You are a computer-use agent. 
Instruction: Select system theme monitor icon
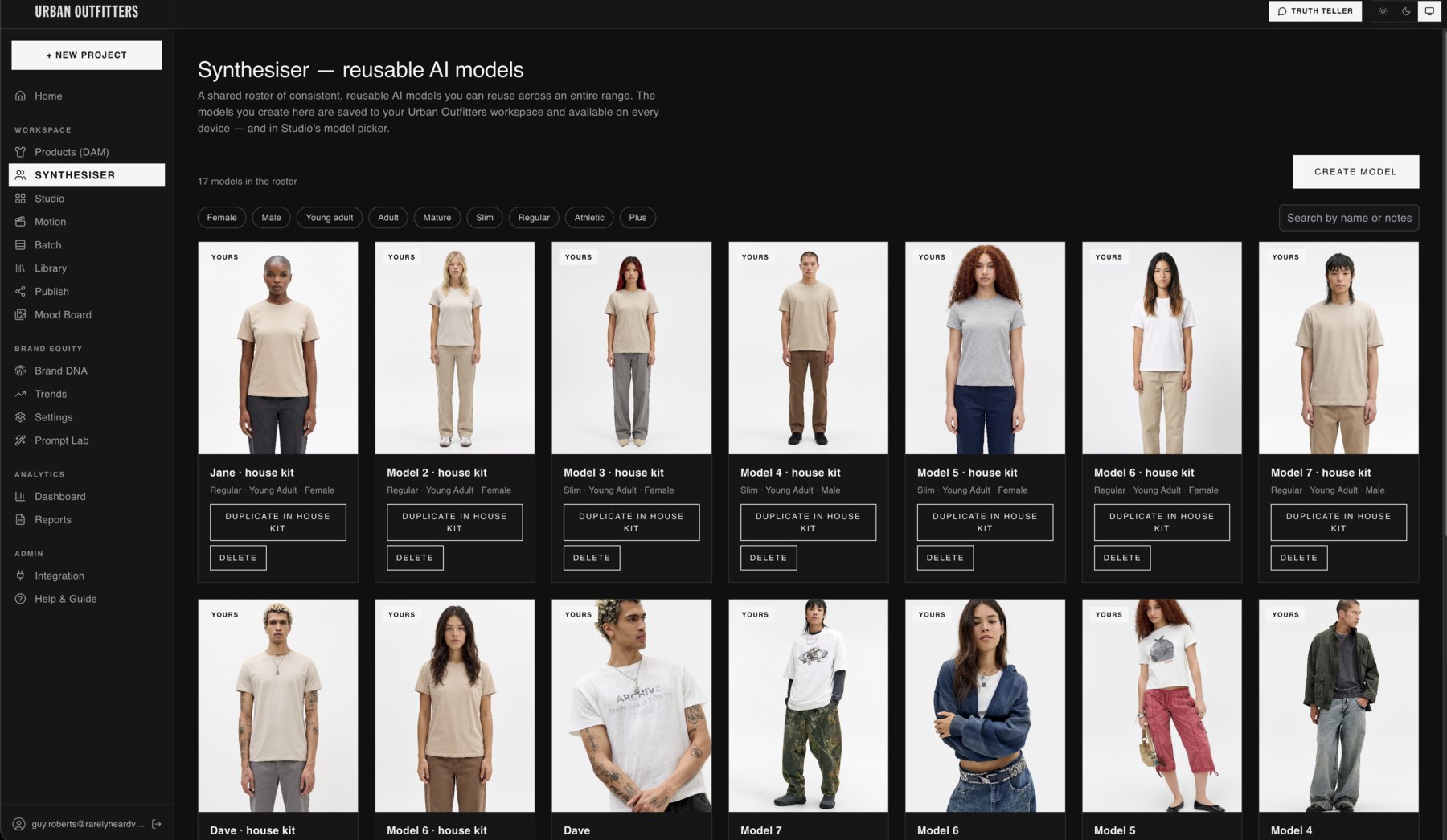1429,11
